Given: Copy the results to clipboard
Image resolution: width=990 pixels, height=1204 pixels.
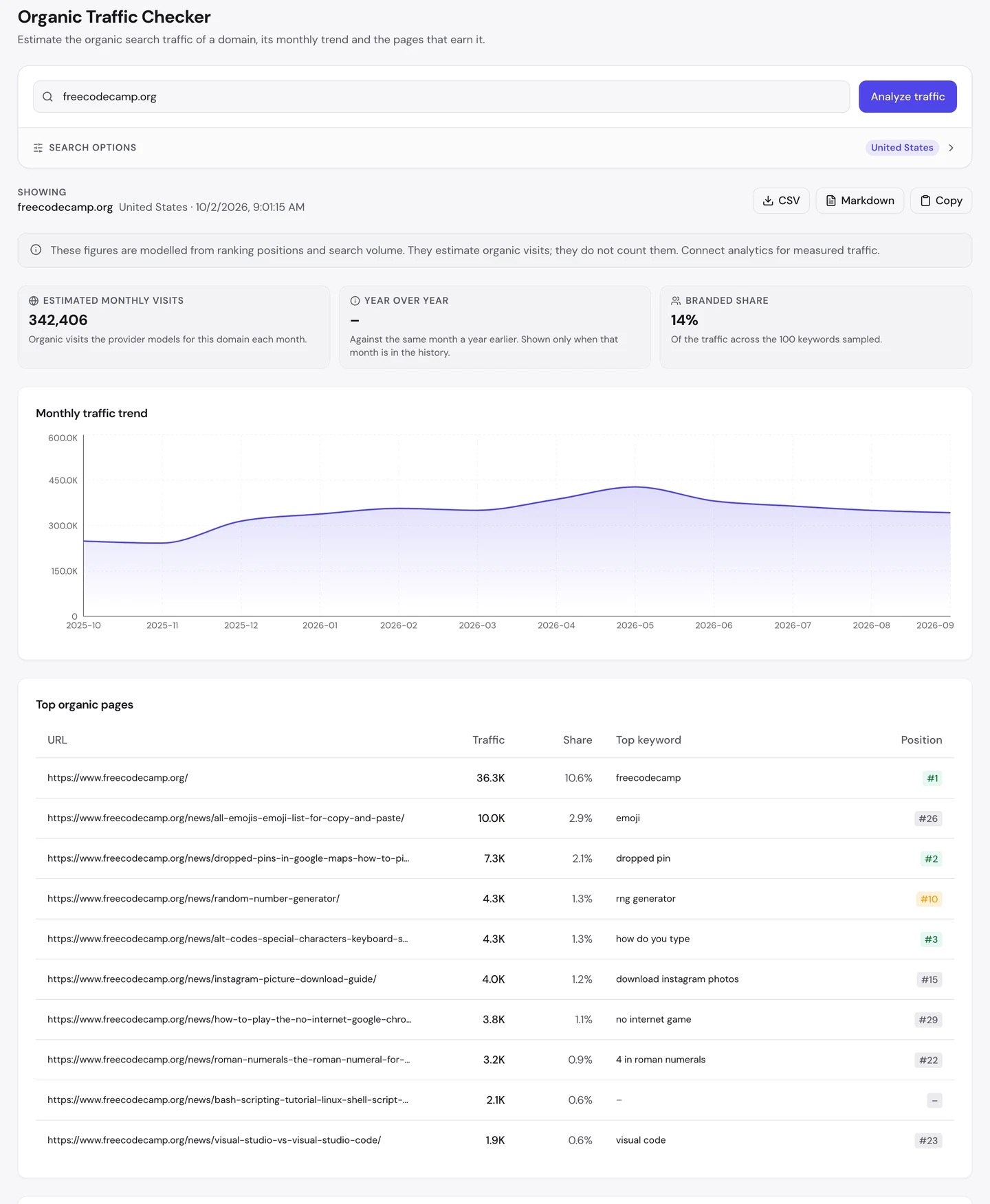Looking at the screenshot, I should coord(940,201).
